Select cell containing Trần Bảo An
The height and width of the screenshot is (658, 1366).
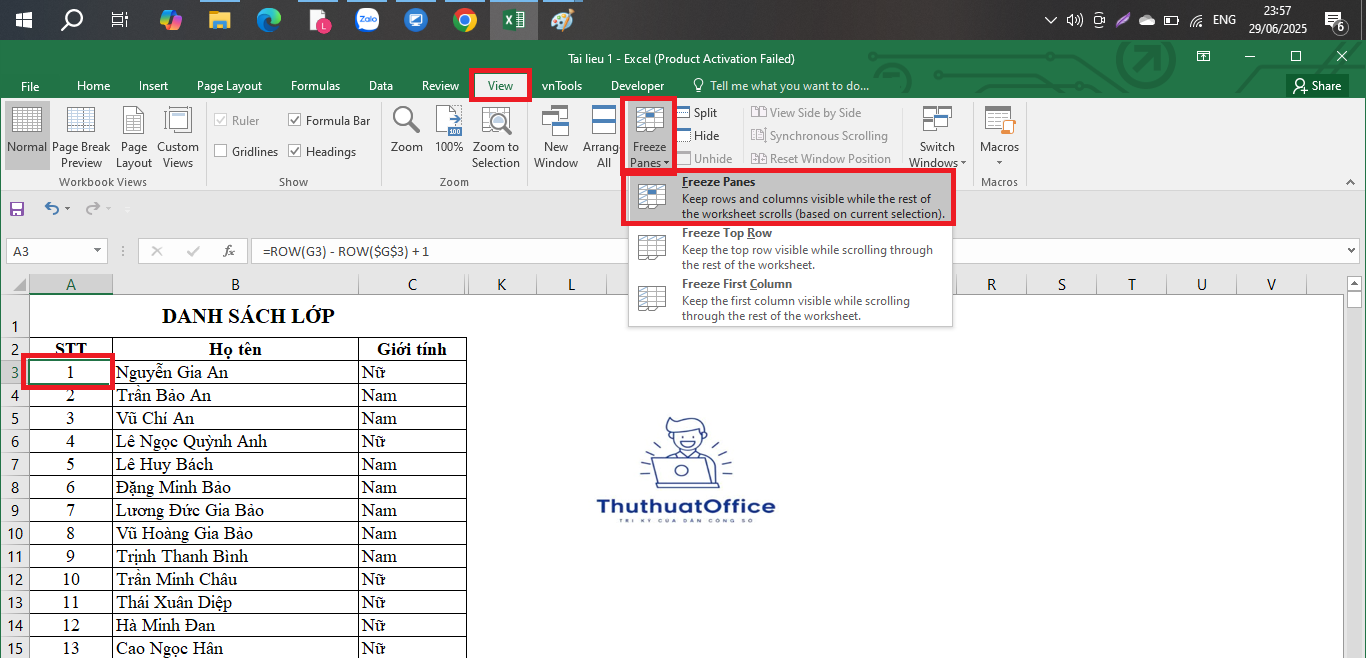[x=235, y=395]
